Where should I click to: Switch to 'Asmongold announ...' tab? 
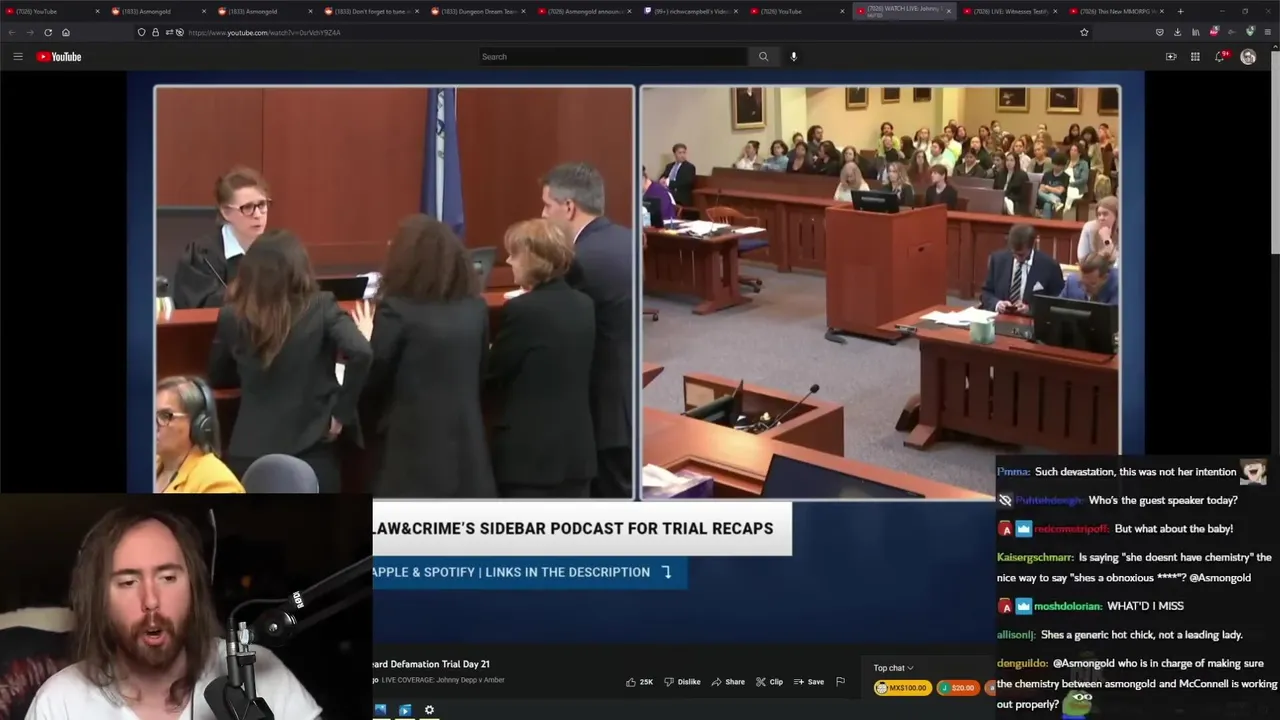click(x=584, y=11)
